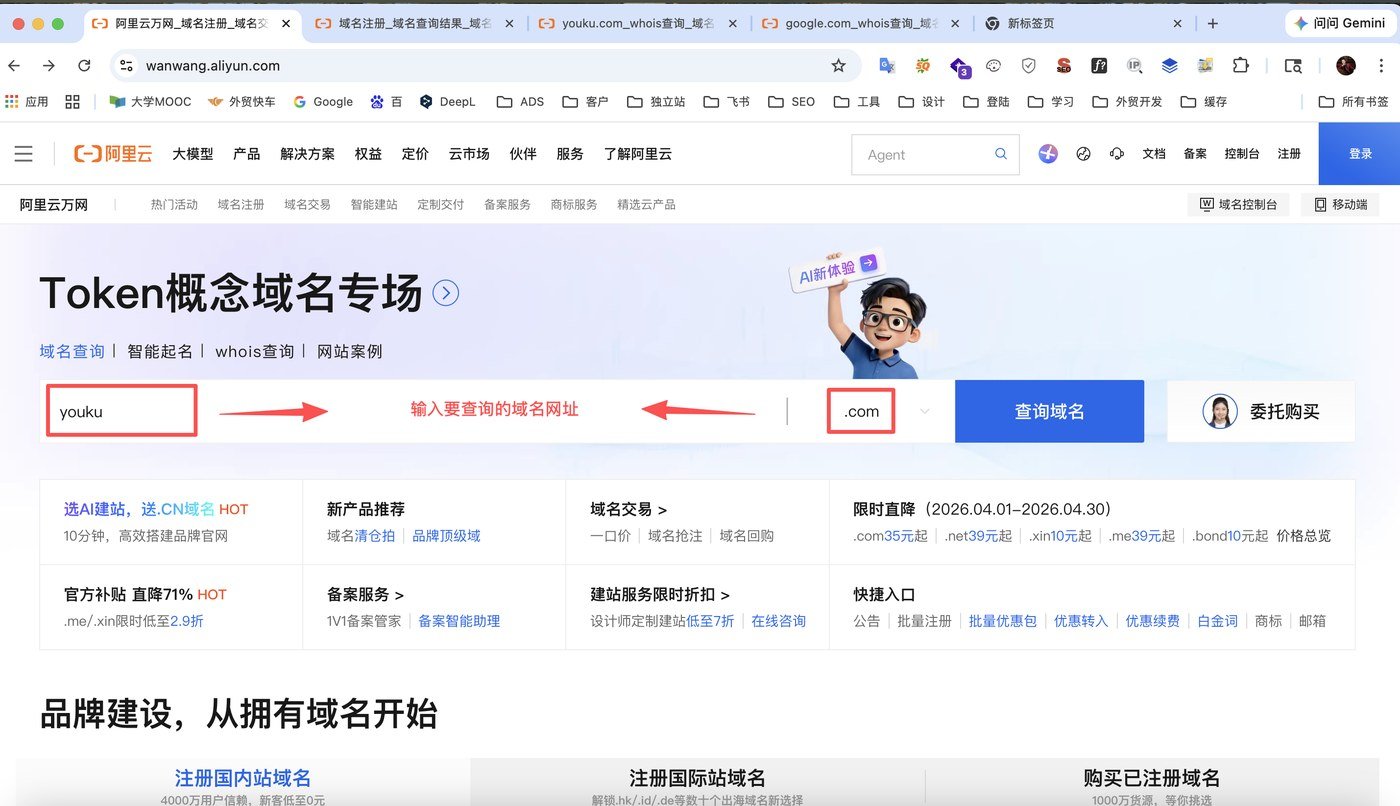The image size is (1400, 806).
Task: Select the 域名注册 sub-navigation item
Action: (241, 204)
